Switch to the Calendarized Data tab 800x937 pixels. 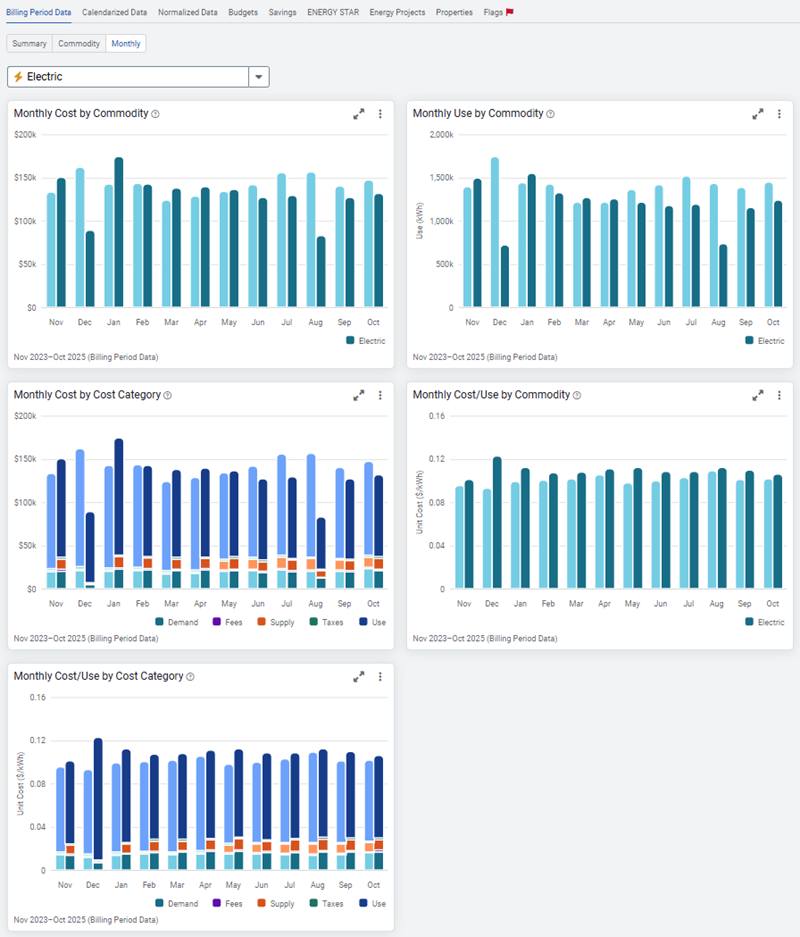click(114, 12)
